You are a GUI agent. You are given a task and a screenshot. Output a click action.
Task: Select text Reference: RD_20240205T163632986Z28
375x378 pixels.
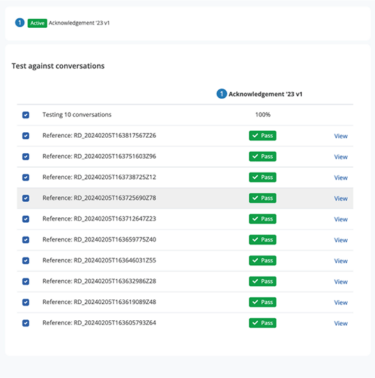click(x=99, y=281)
